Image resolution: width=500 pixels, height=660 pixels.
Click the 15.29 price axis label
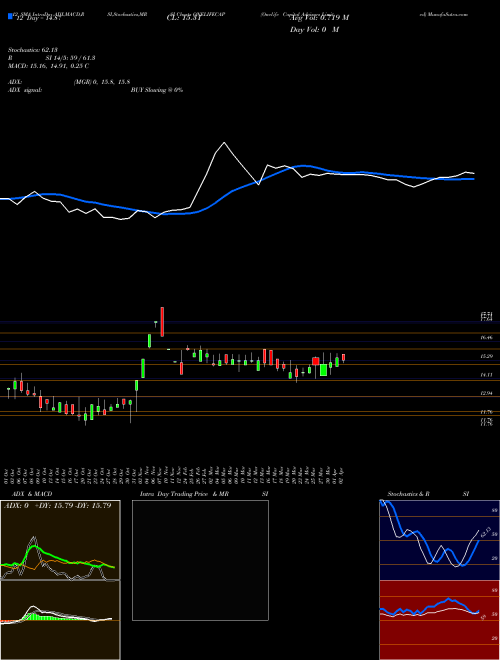click(487, 356)
